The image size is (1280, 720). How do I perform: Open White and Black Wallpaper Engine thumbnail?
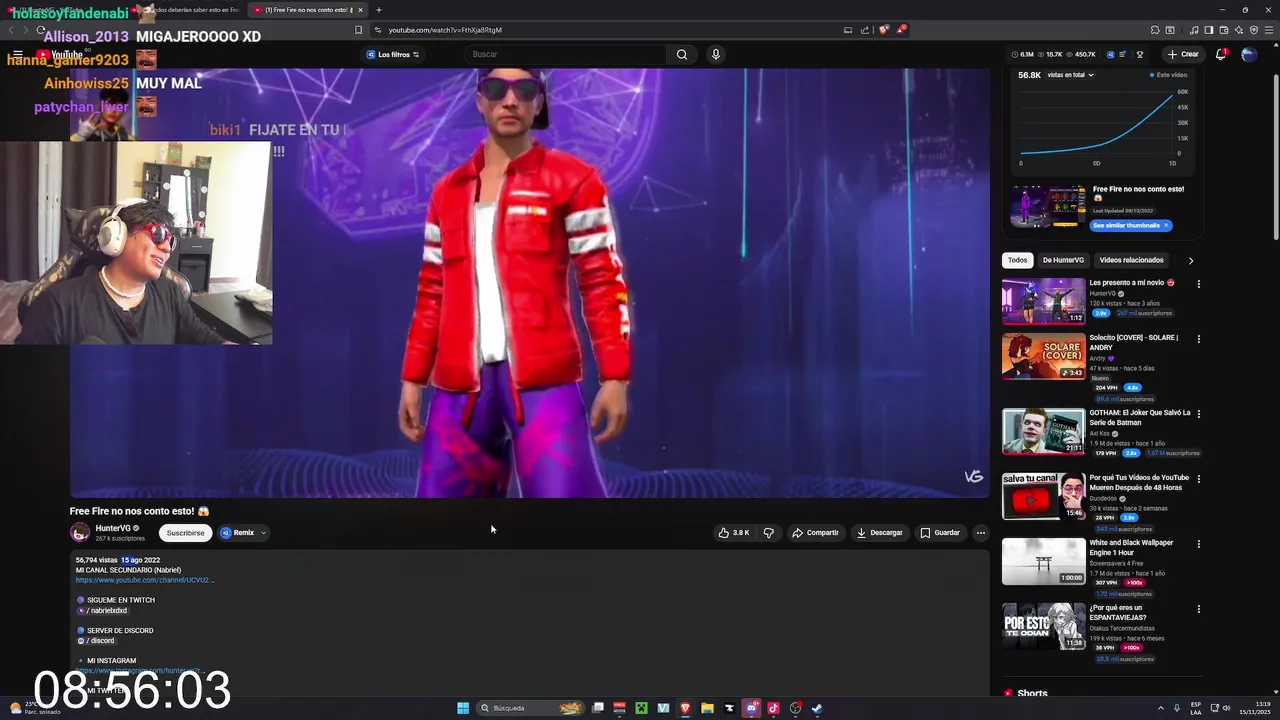(1043, 561)
